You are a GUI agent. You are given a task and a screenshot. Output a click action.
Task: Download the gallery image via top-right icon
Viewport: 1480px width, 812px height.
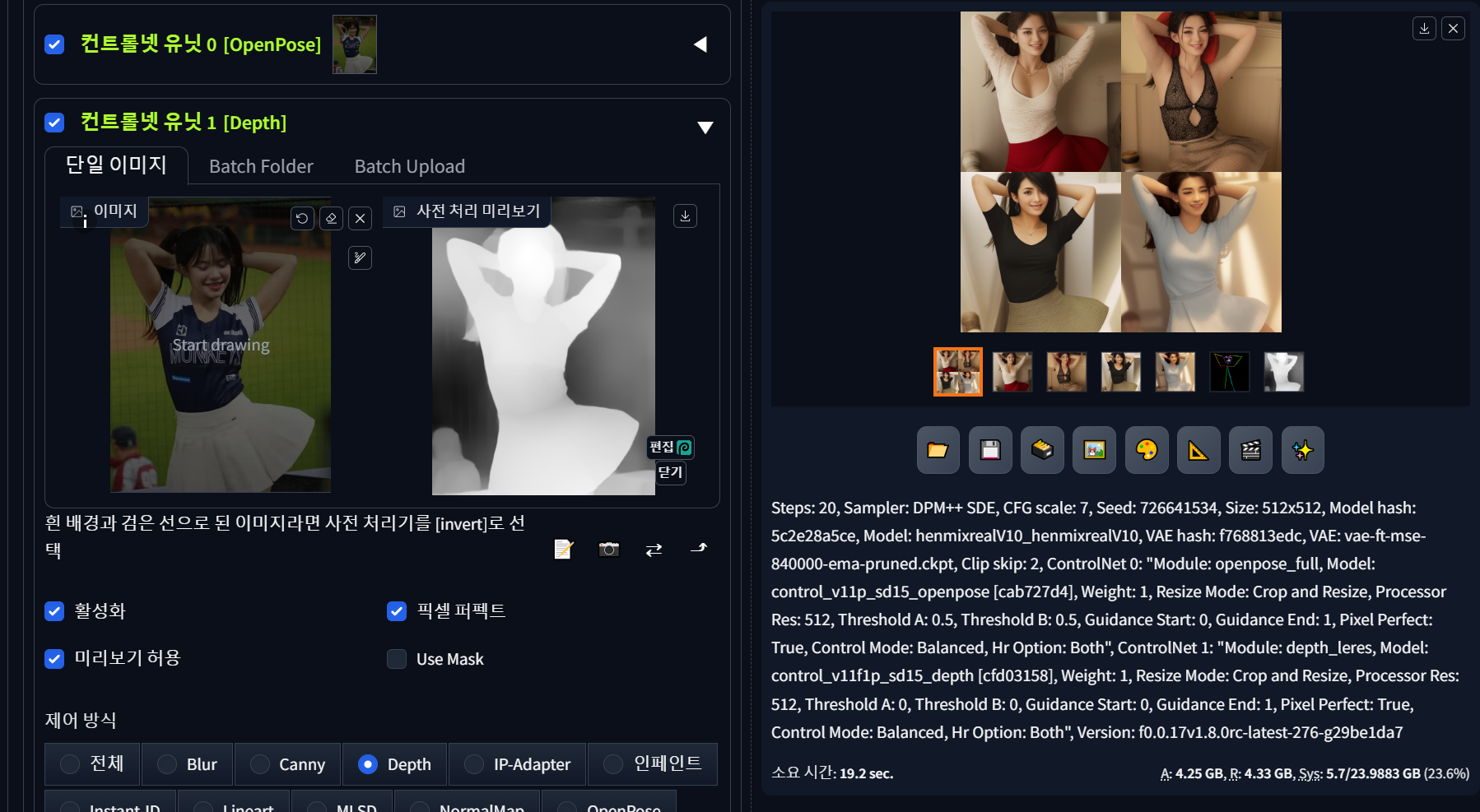tap(1424, 28)
